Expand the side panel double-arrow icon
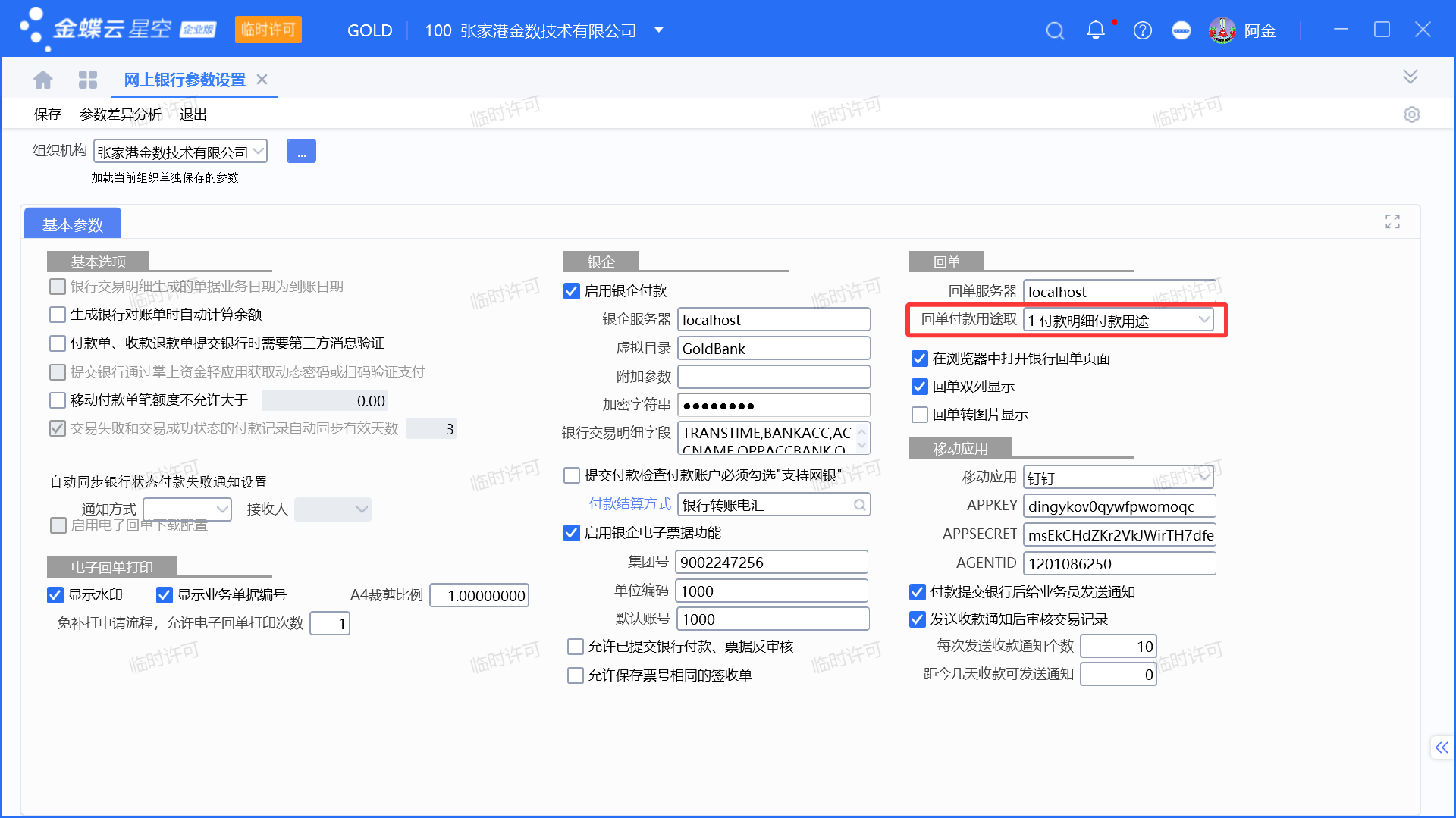 [1441, 747]
